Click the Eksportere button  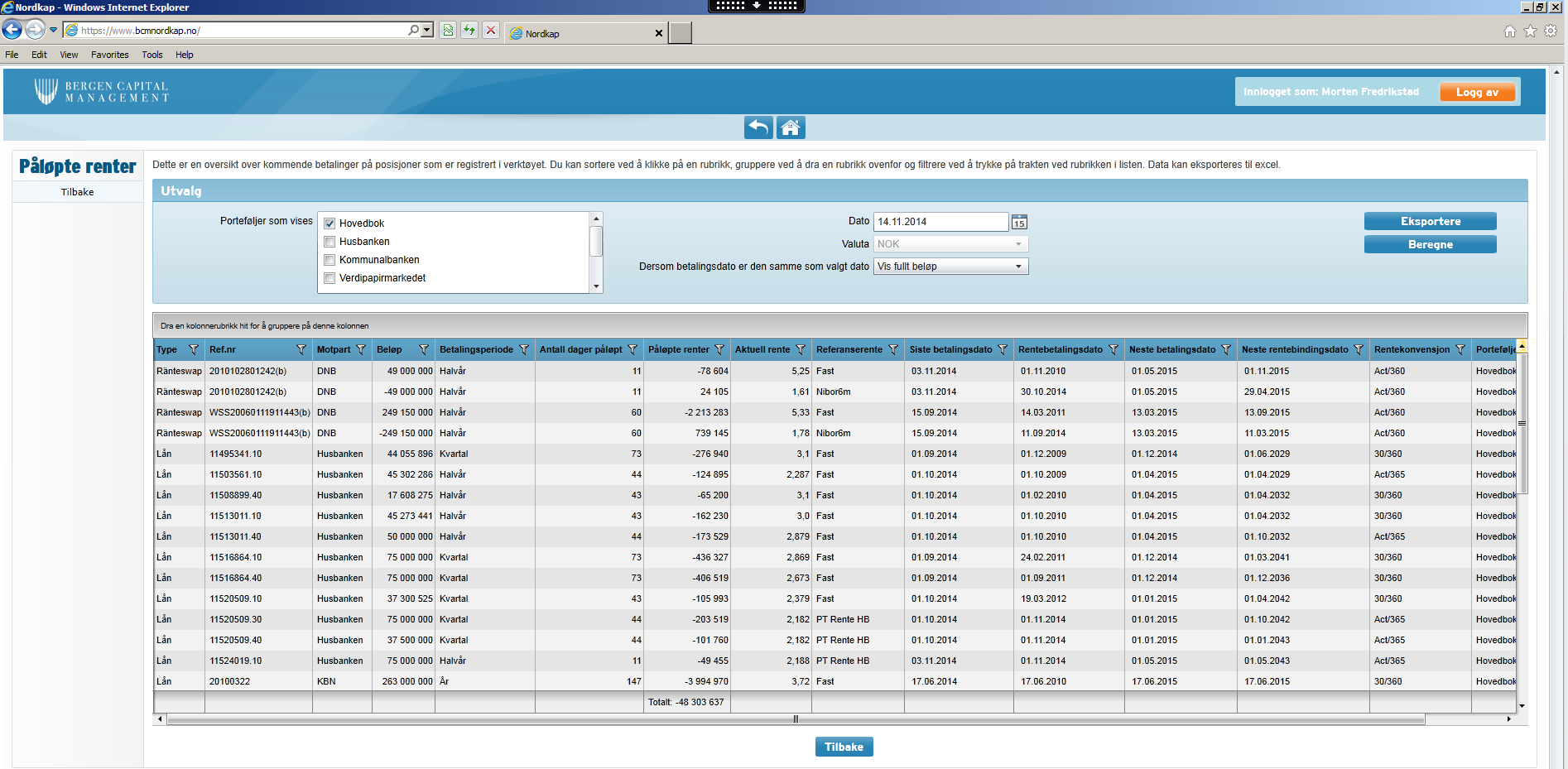[1430, 221]
